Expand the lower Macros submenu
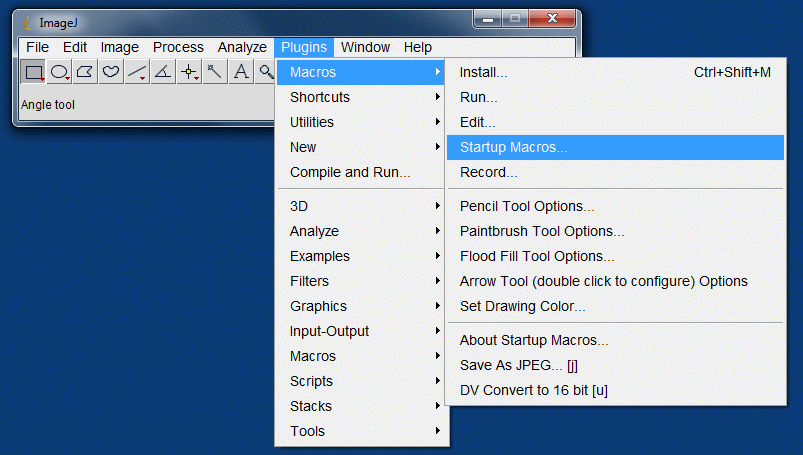Image resolution: width=803 pixels, height=455 pixels. 361,356
